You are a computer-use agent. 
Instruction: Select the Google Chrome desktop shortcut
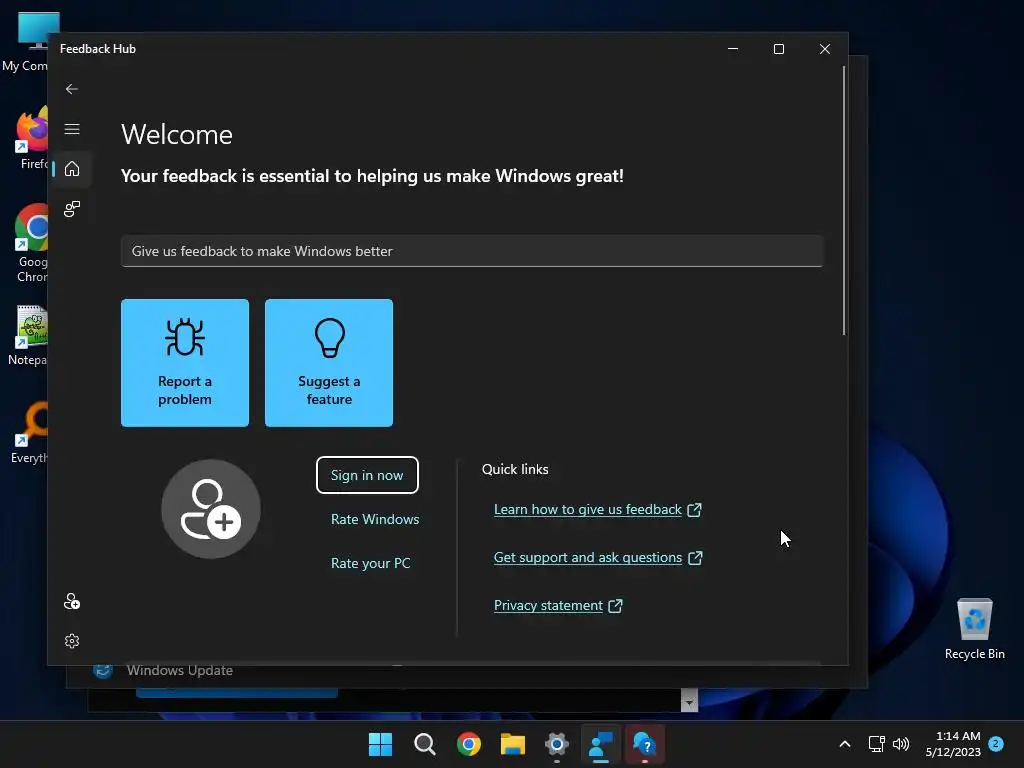(x=29, y=244)
